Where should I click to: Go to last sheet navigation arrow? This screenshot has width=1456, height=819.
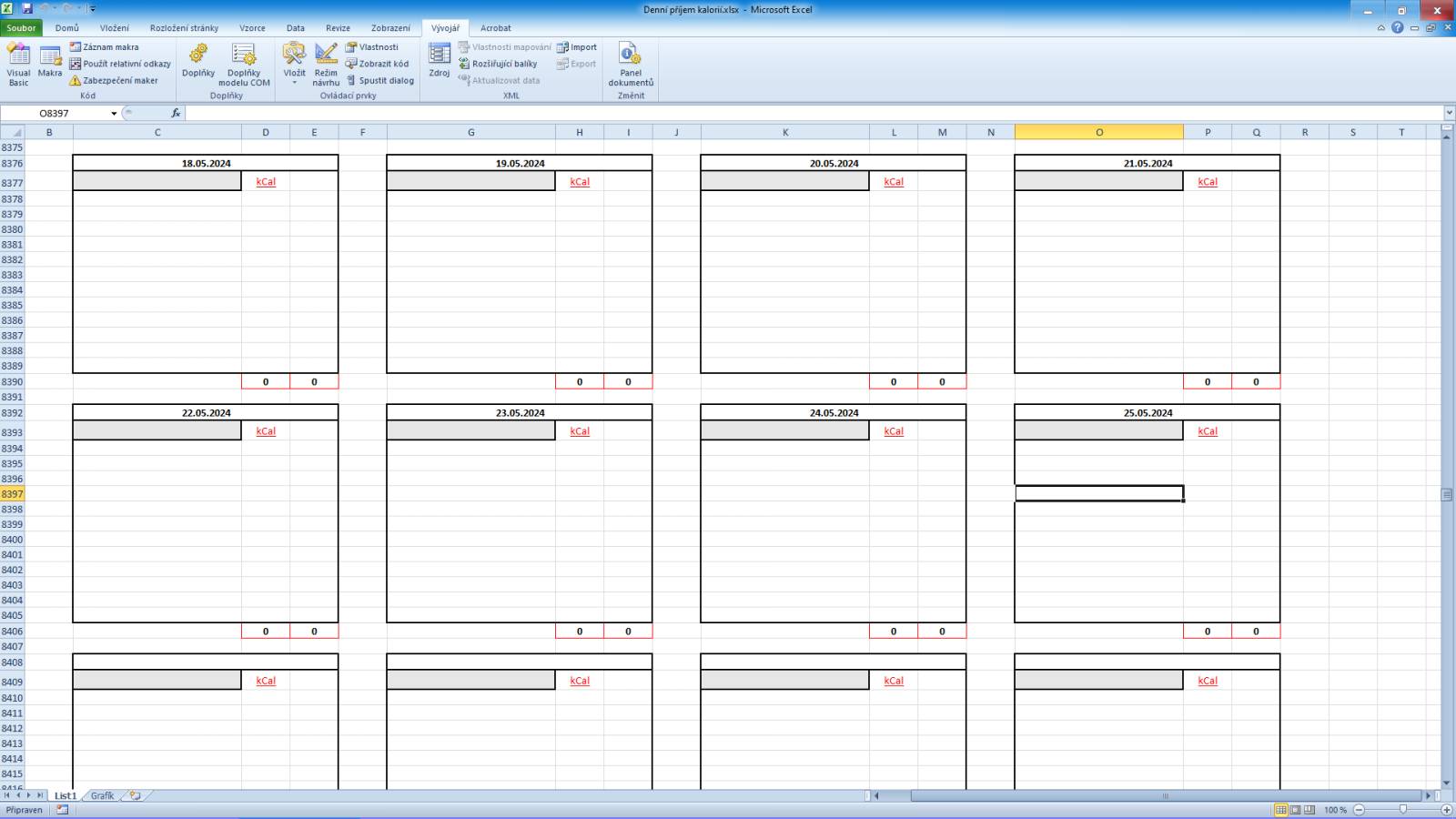click(x=39, y=795)
